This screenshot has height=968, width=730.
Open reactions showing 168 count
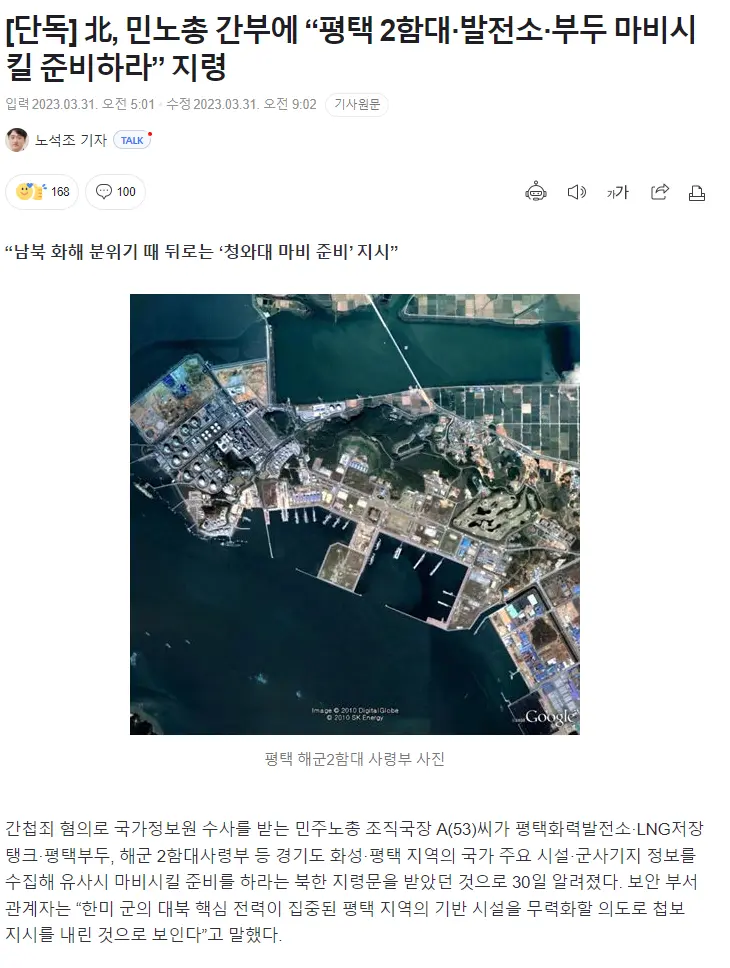(x=42, y=192)
